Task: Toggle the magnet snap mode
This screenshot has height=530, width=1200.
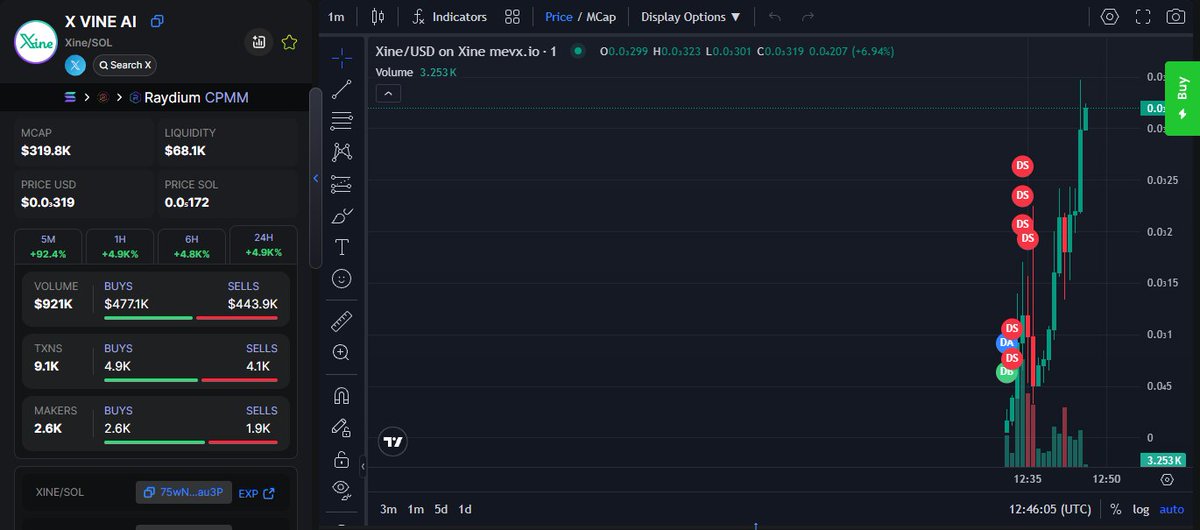Action: [342, 395]
